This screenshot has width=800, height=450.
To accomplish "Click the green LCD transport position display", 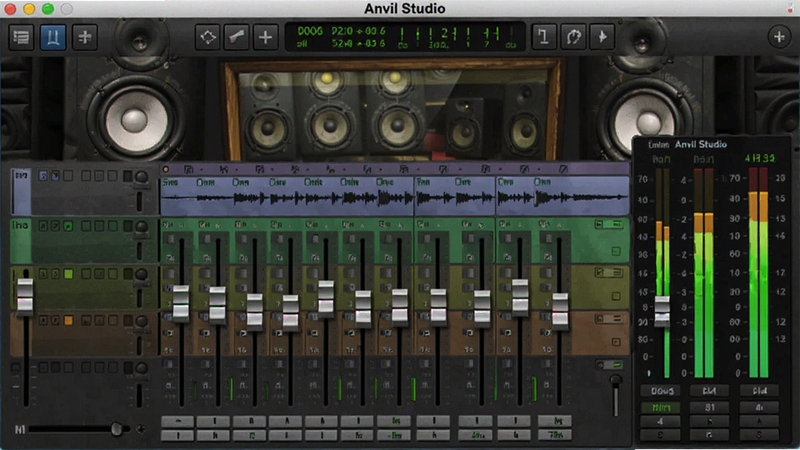I will [405, 37].
